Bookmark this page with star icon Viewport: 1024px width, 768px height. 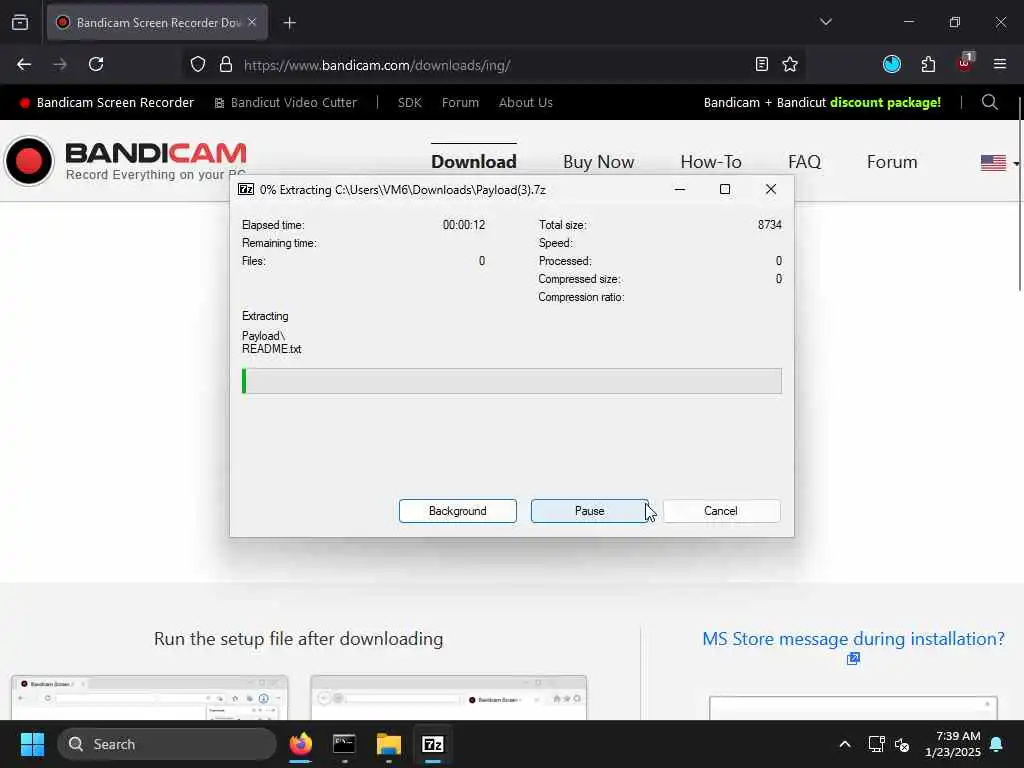(790, 64)
